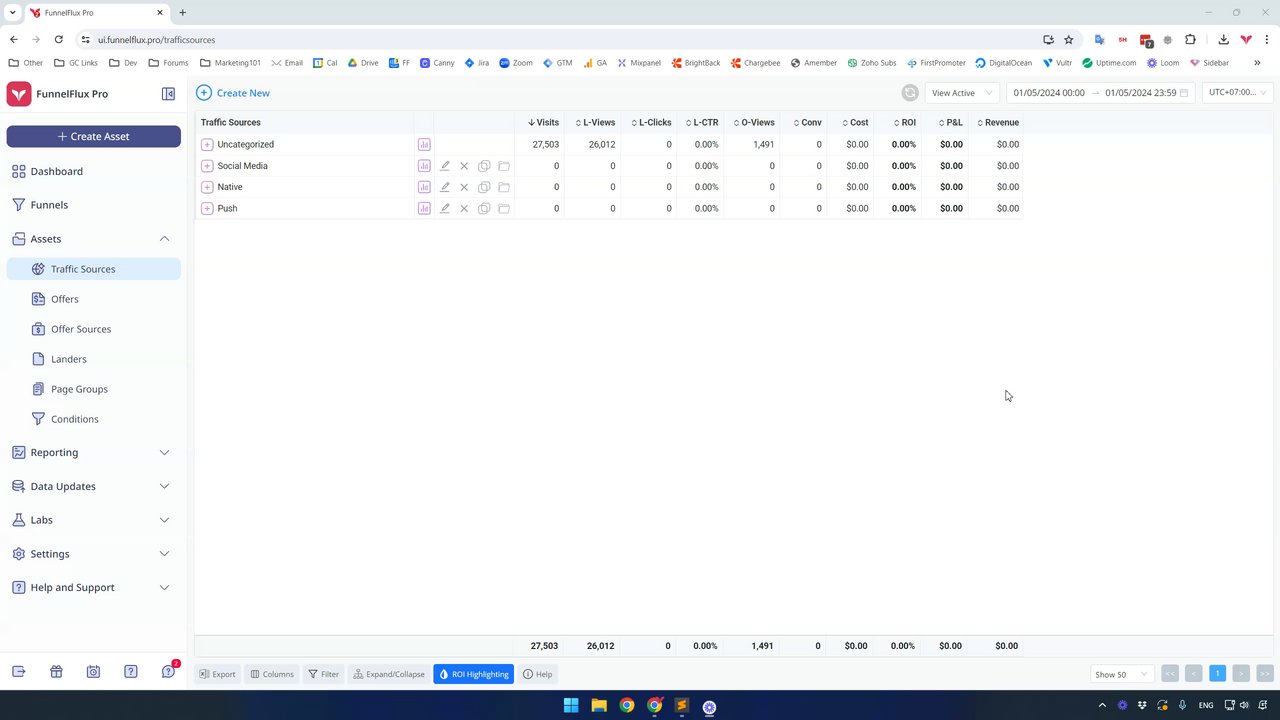This screenshot has width=1280, height=720.
Task: Open the Uncategorized row report chart icon
Action: point(424,144)
